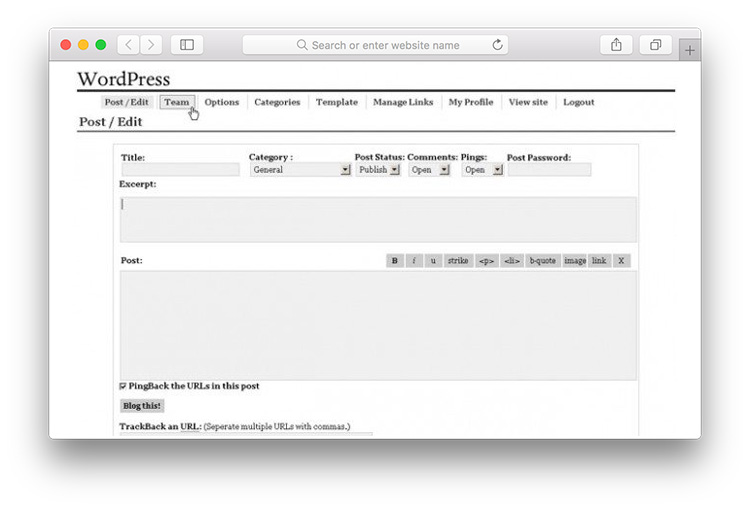
Task: Open the Post Status dropdown showing Publish
Action: pos(378,170)
